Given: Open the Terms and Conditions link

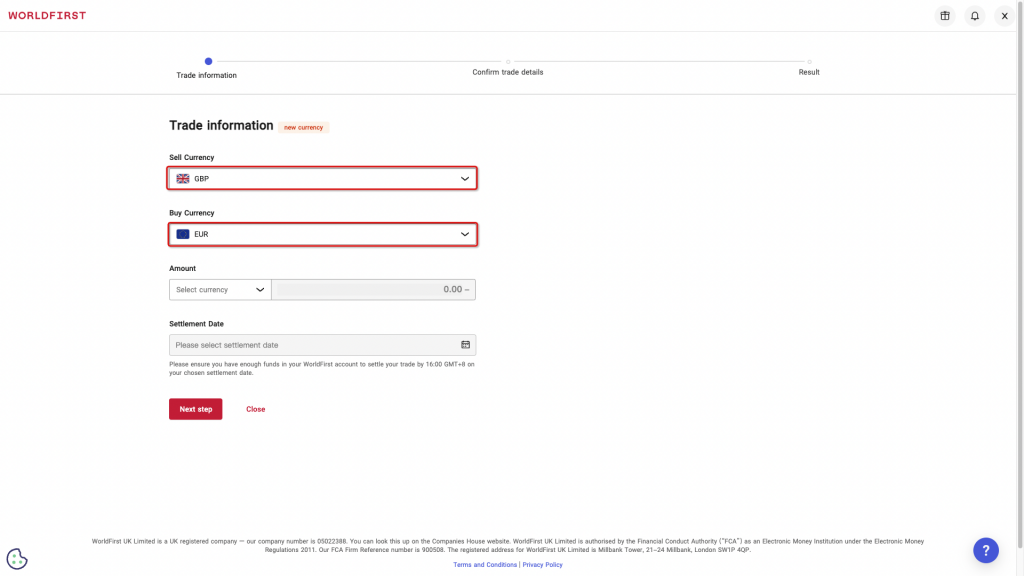Looking at the screenshot, I should click(x=485, y=565).
